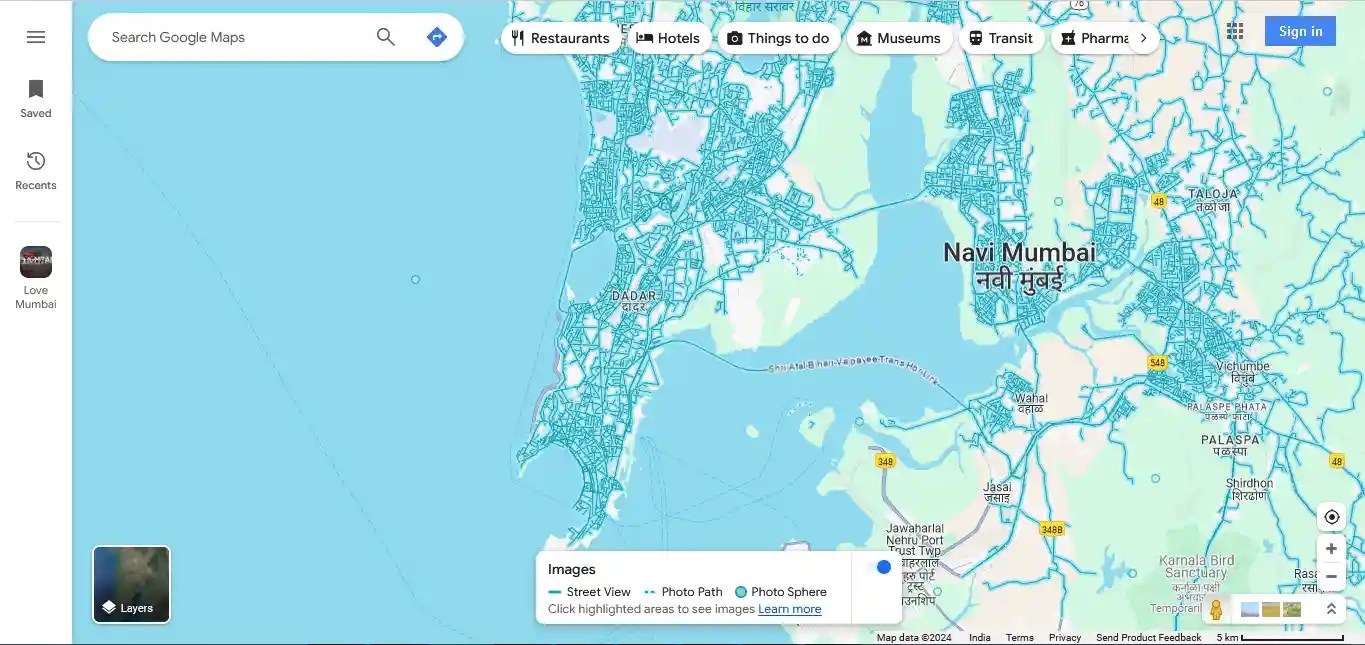Expand imagery strip with double chevron
This screenshot has width=1365, height=645.
click(1331, 609)
